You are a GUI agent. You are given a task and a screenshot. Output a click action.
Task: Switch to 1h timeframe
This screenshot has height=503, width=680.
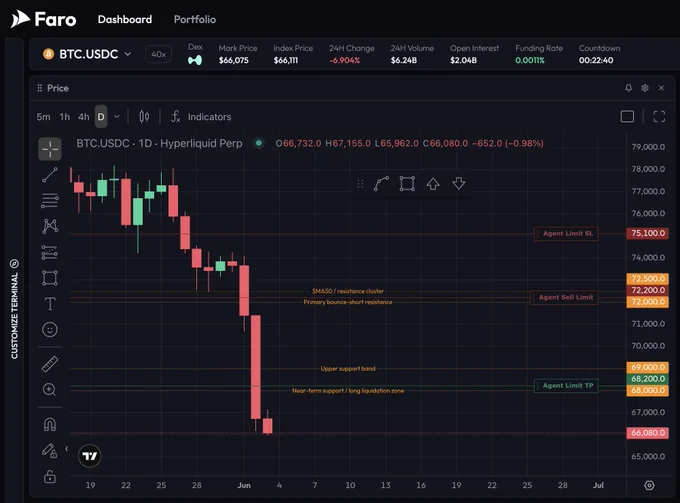(65, 117)
